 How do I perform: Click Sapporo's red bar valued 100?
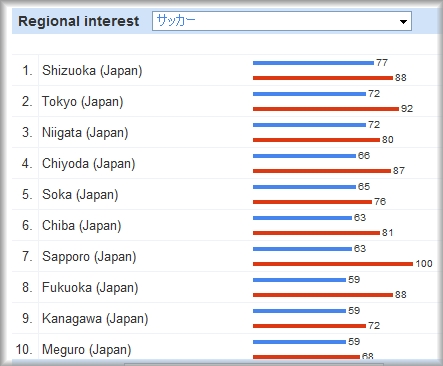tap(333, 264)
